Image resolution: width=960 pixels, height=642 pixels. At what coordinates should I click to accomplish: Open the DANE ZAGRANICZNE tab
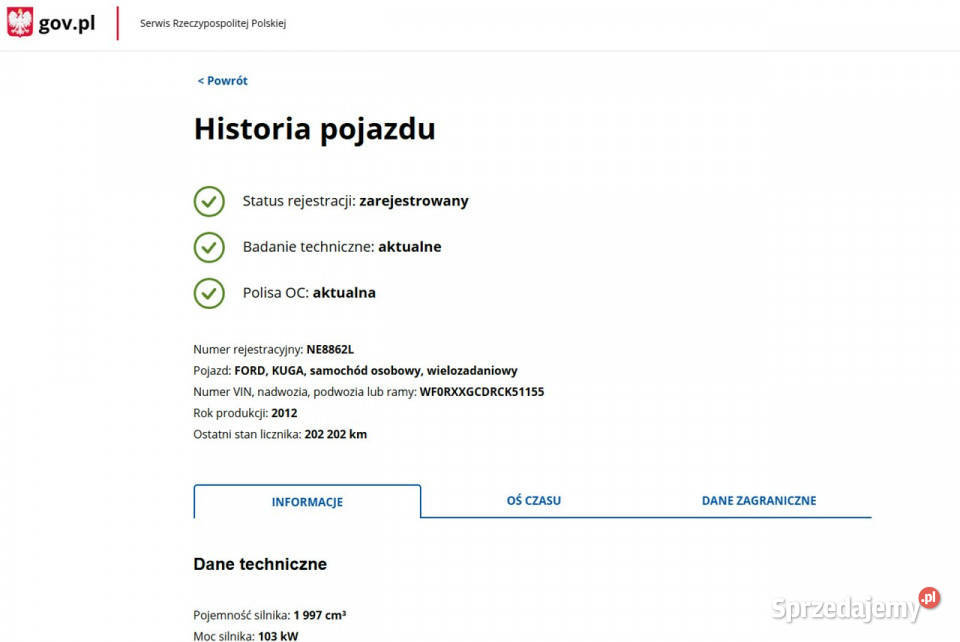pos(758,500)
